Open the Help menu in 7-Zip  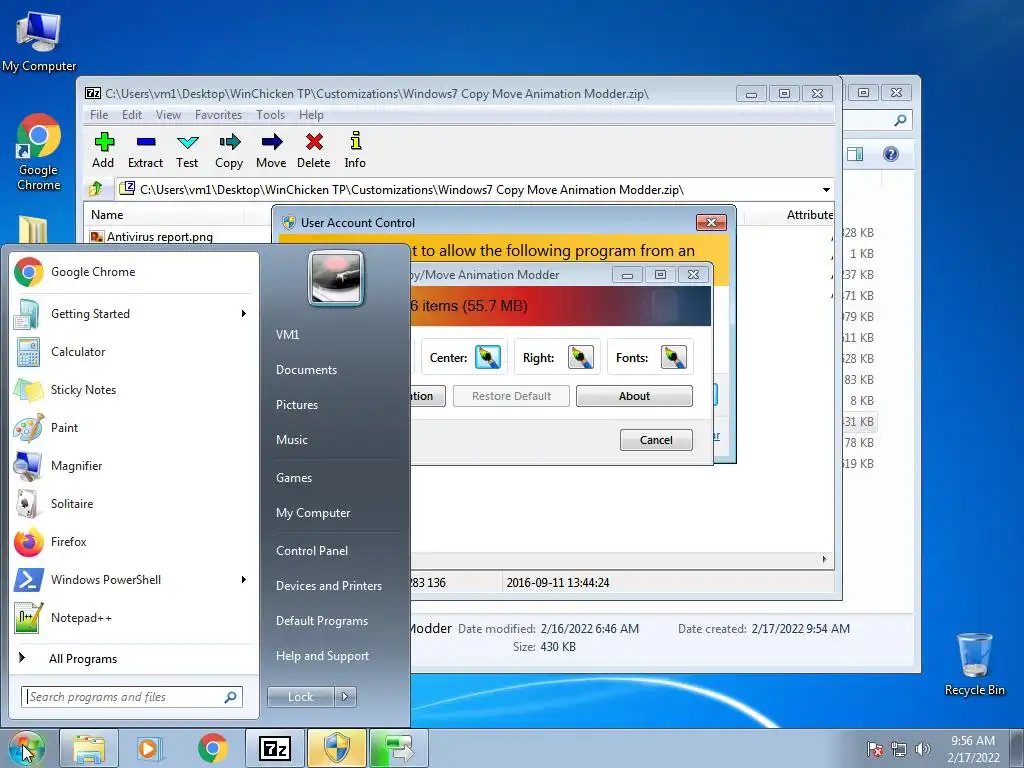[312, 115]
